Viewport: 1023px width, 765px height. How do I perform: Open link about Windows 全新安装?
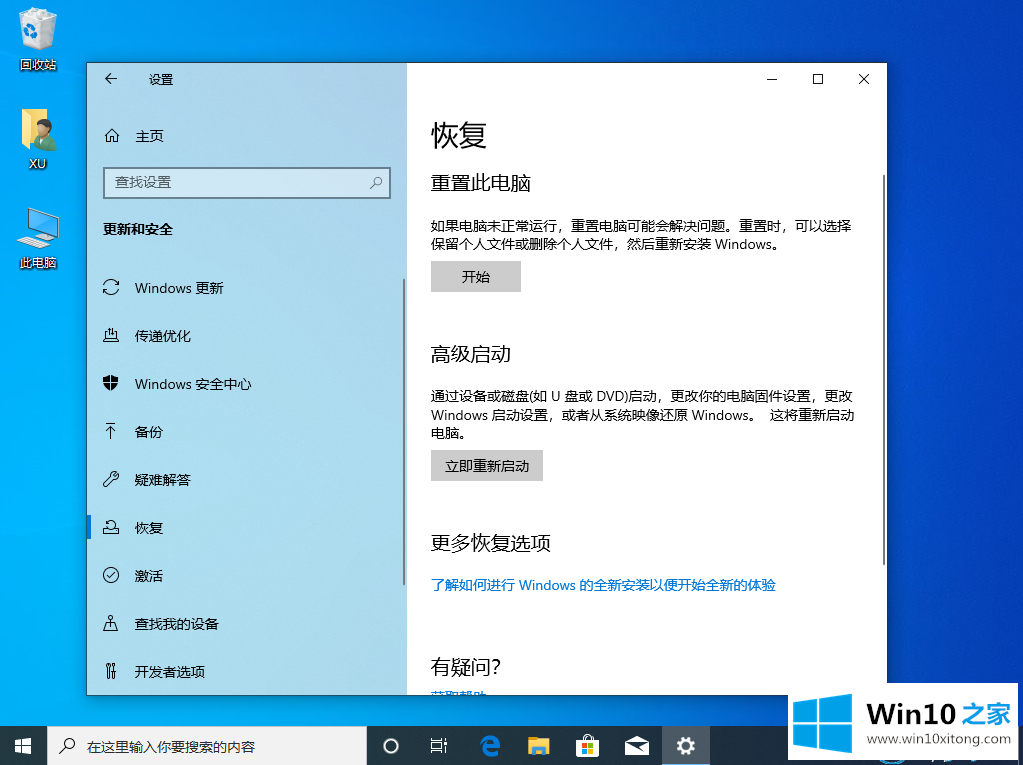click(603, 585)
